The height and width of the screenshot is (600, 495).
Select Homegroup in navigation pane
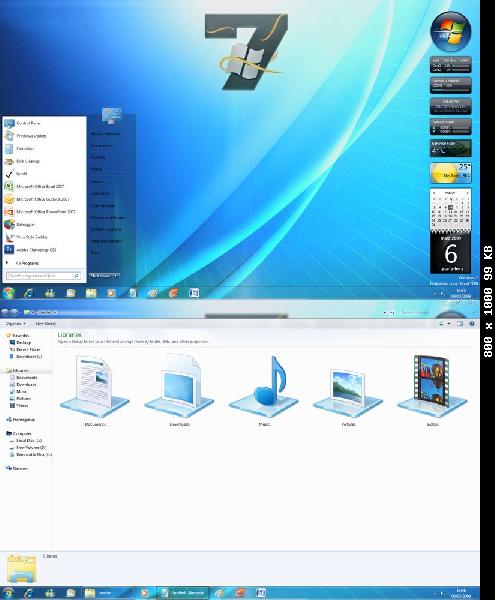[23, 420]
